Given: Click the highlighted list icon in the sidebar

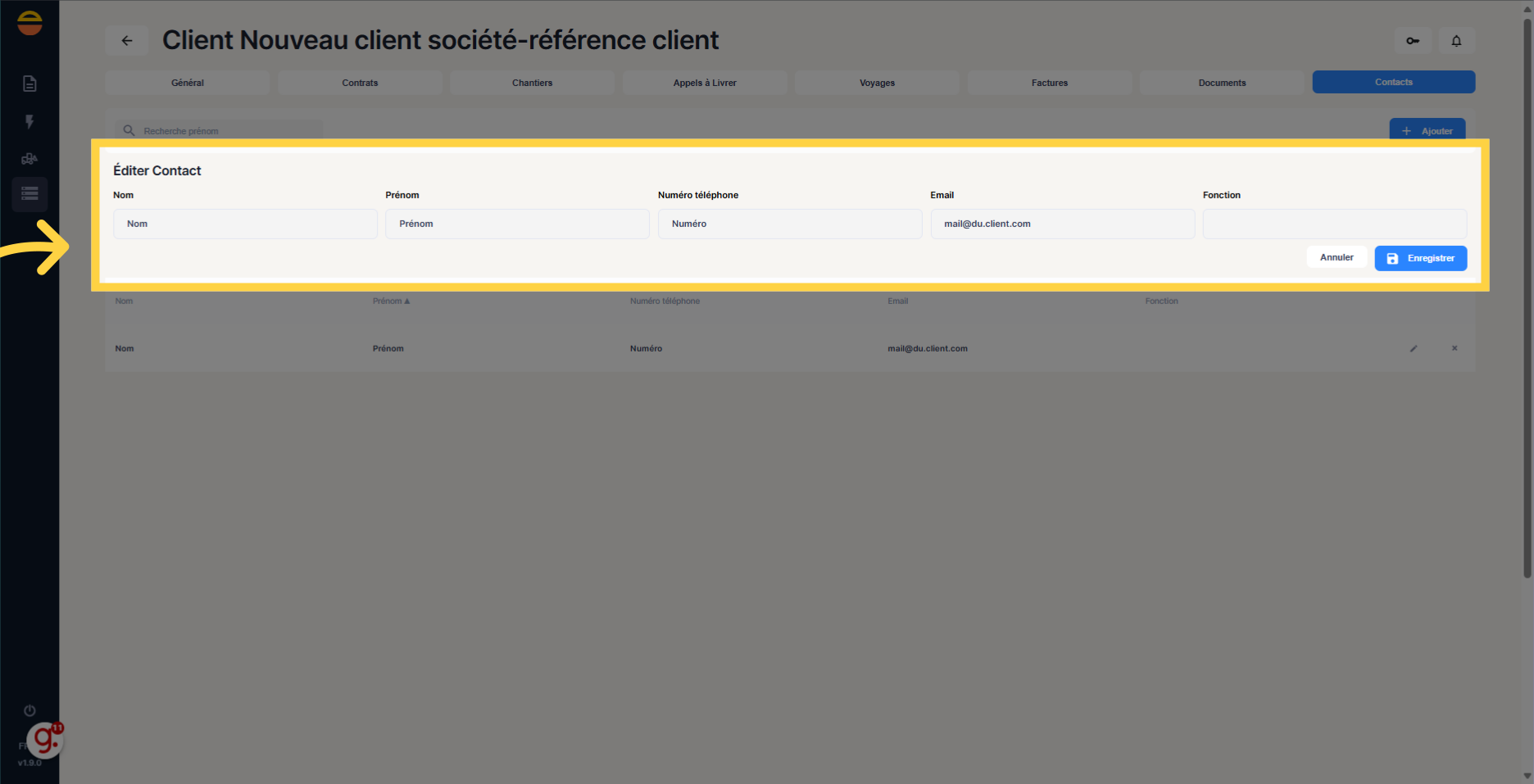Looking at the screenshot, I should 29,194.
